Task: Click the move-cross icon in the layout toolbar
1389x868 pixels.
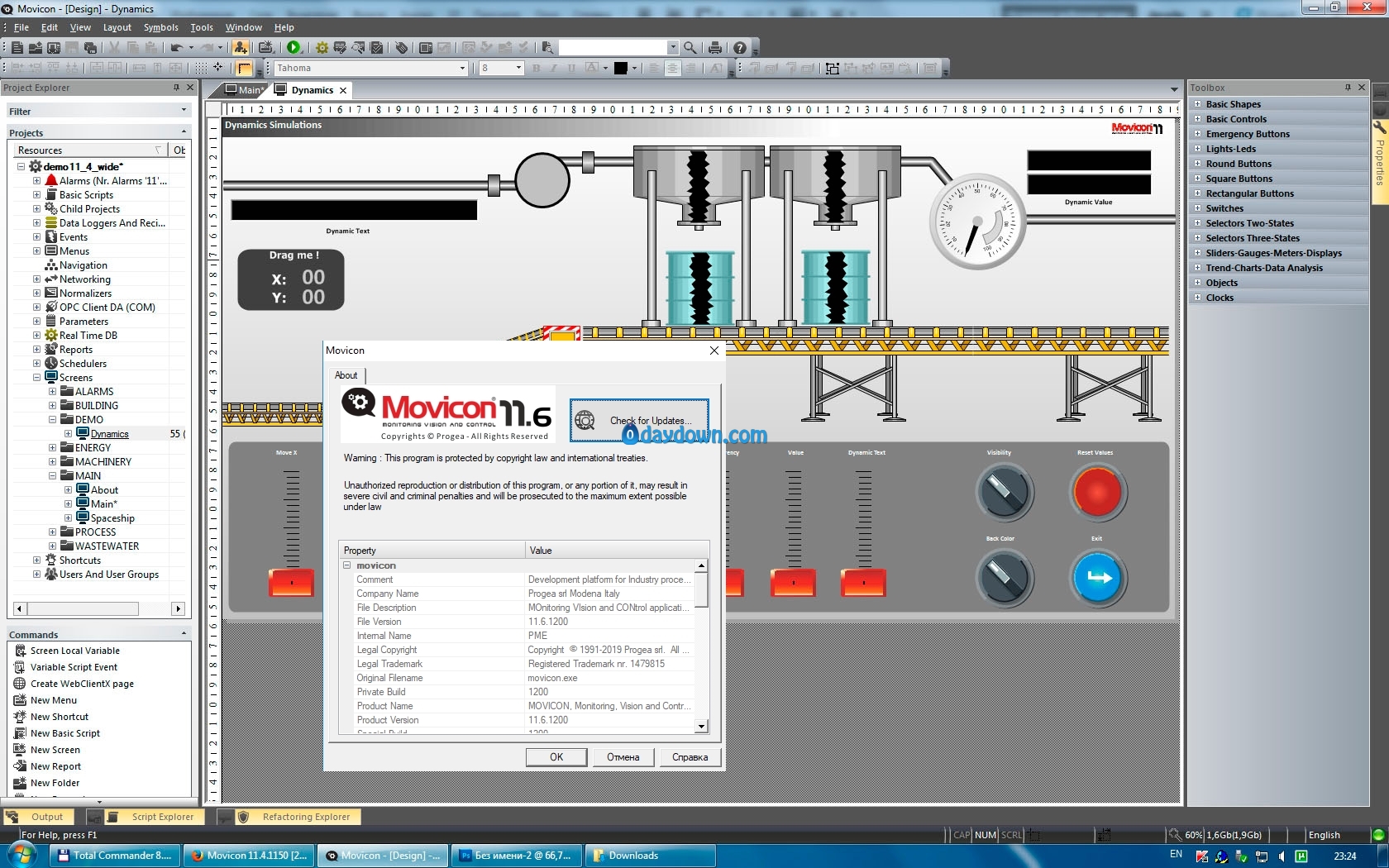Action: coord(218,68)
